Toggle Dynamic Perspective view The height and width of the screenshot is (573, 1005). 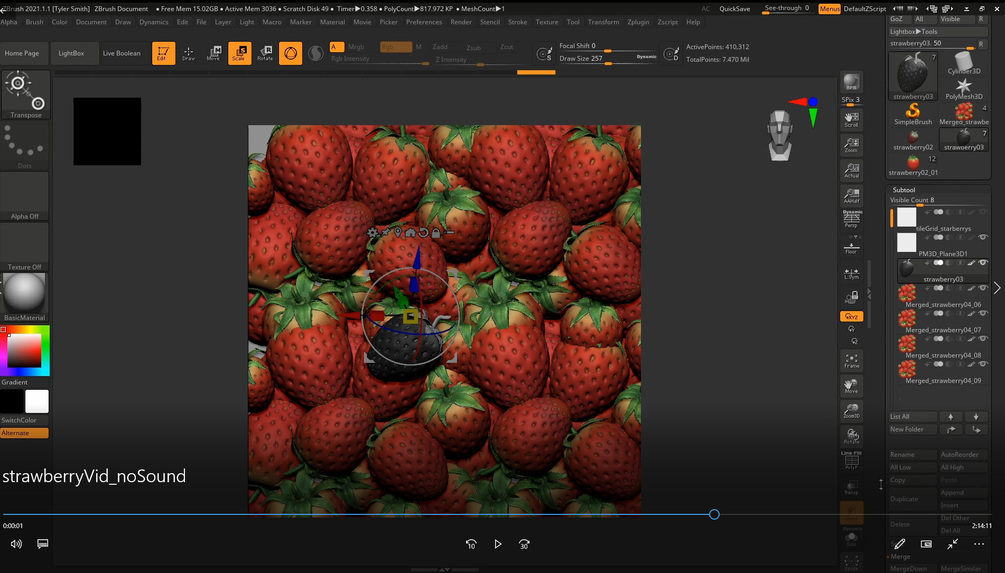click(851, 219)
